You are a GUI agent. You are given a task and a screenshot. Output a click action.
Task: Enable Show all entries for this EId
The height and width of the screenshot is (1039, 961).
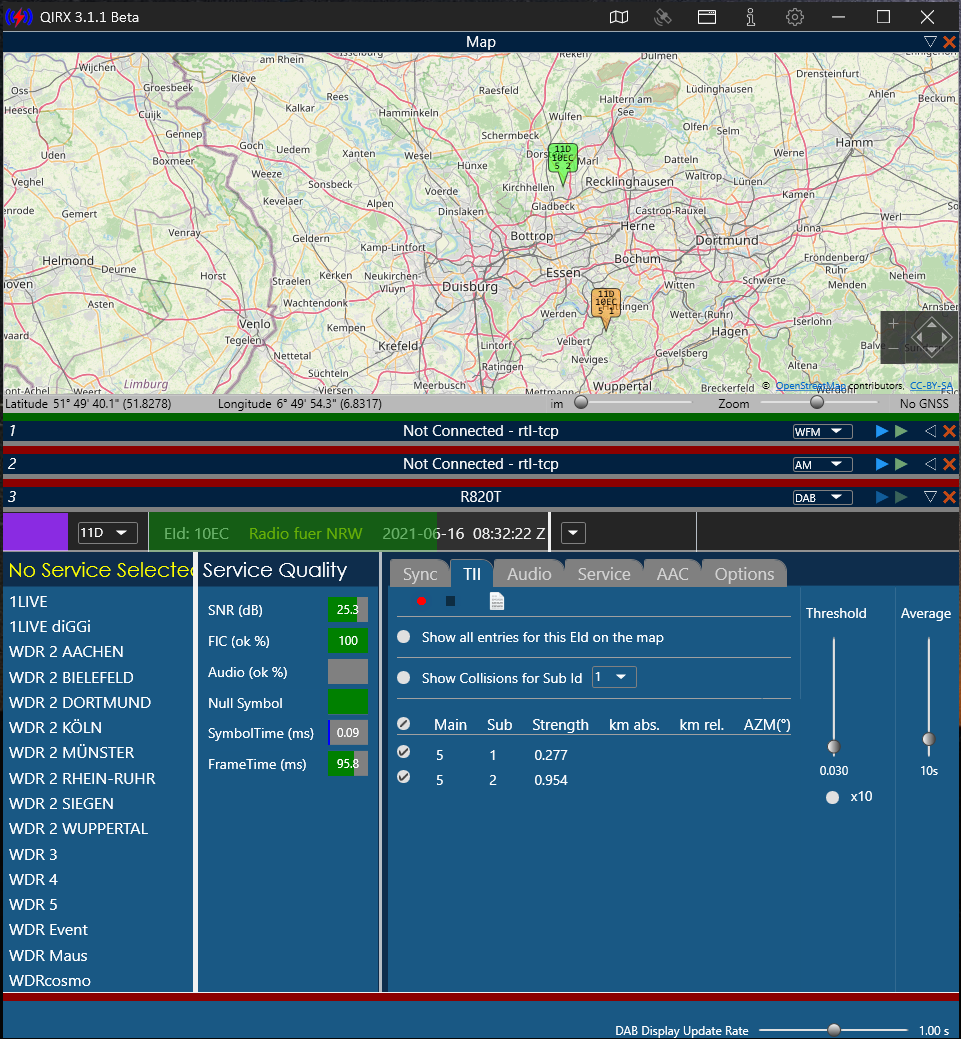(404, 637)
